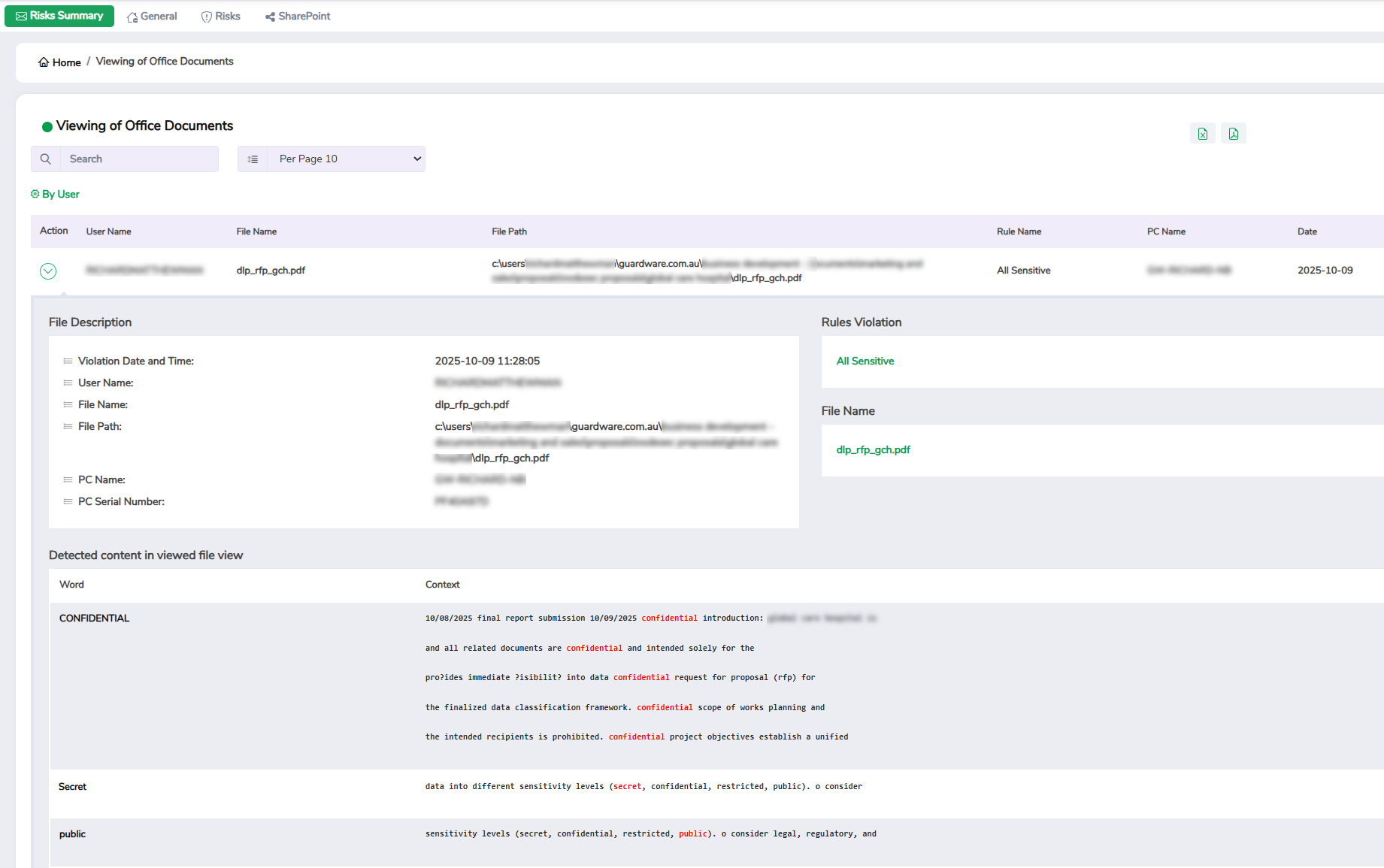
Task: Click the green status dot by page title
Action: tap(47, 126)
